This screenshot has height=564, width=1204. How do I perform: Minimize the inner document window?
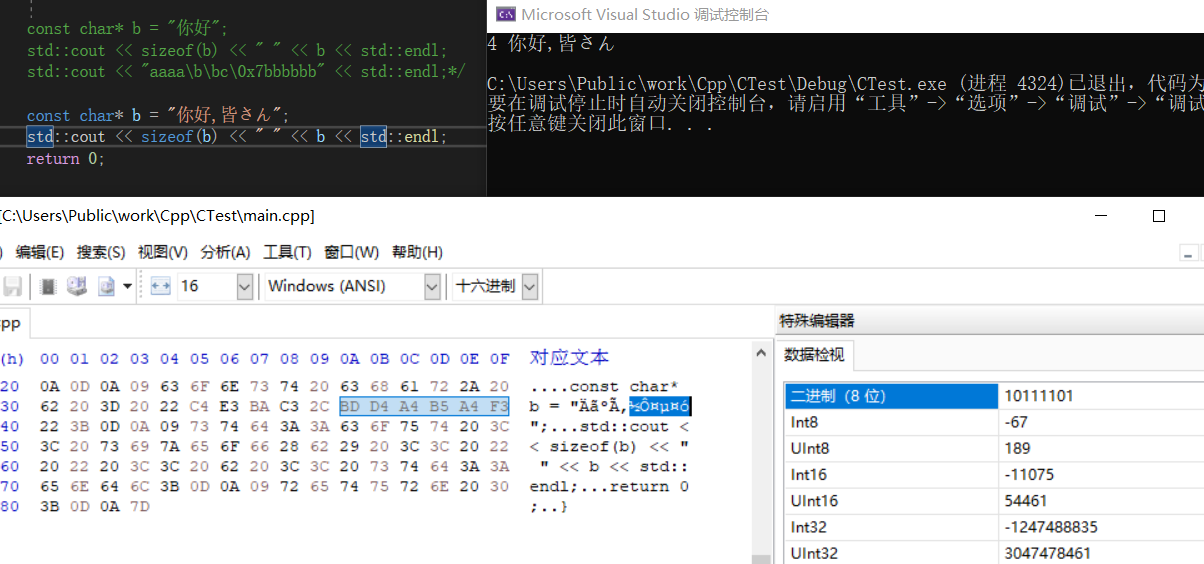(x=1188, y=253)
